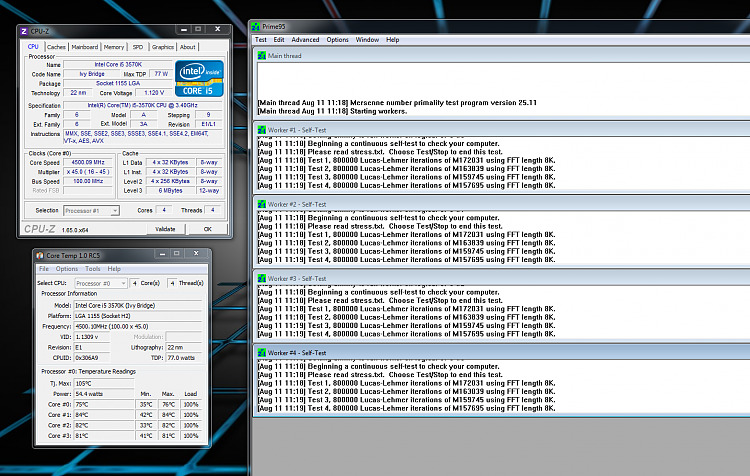Image resolution: width=750 pixels, height=476 pixels.
Task: Switch to the About tab in CPU-Z
Action: tap(188, 47)
